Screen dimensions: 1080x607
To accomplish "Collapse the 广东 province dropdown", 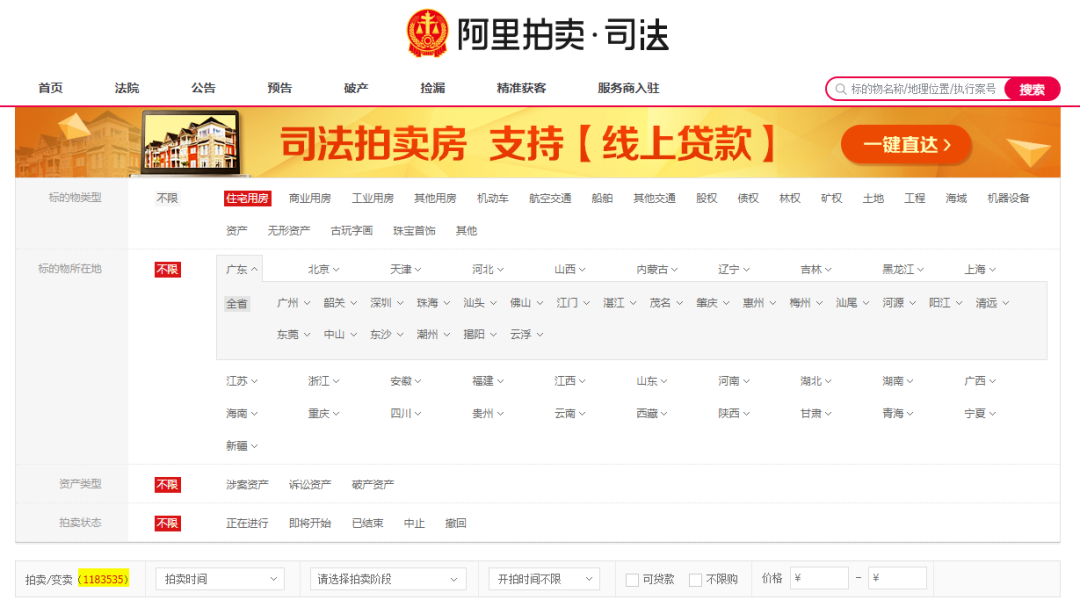I will pyautogui.click(x=241, y=269).
